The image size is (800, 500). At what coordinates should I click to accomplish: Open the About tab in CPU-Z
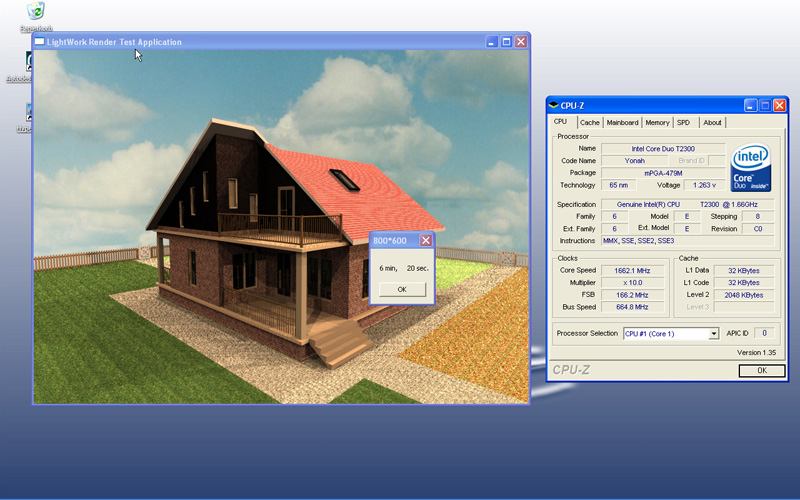click(x=712, y=122)
